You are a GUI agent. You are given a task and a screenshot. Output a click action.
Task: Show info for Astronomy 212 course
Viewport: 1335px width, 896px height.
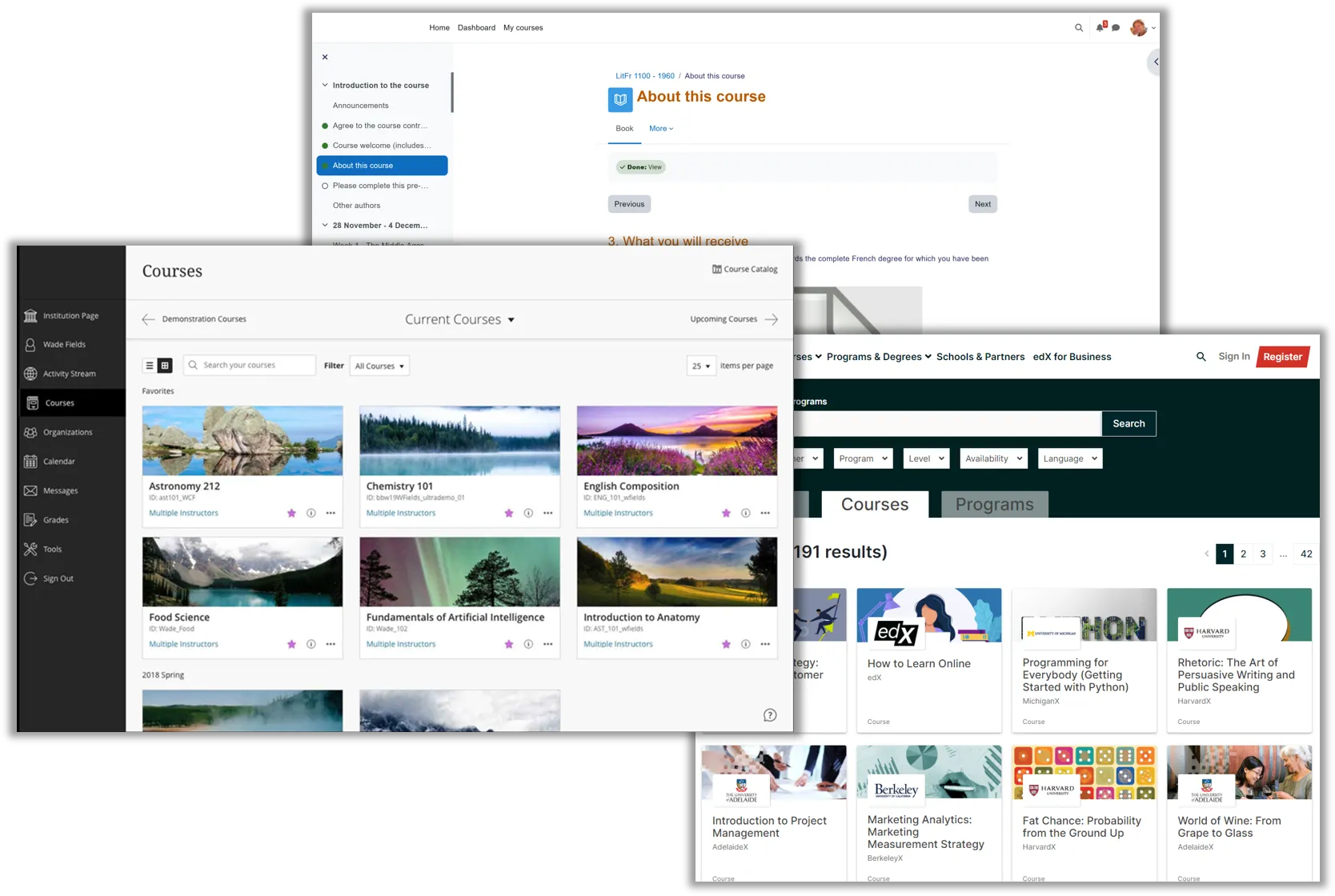311,513
